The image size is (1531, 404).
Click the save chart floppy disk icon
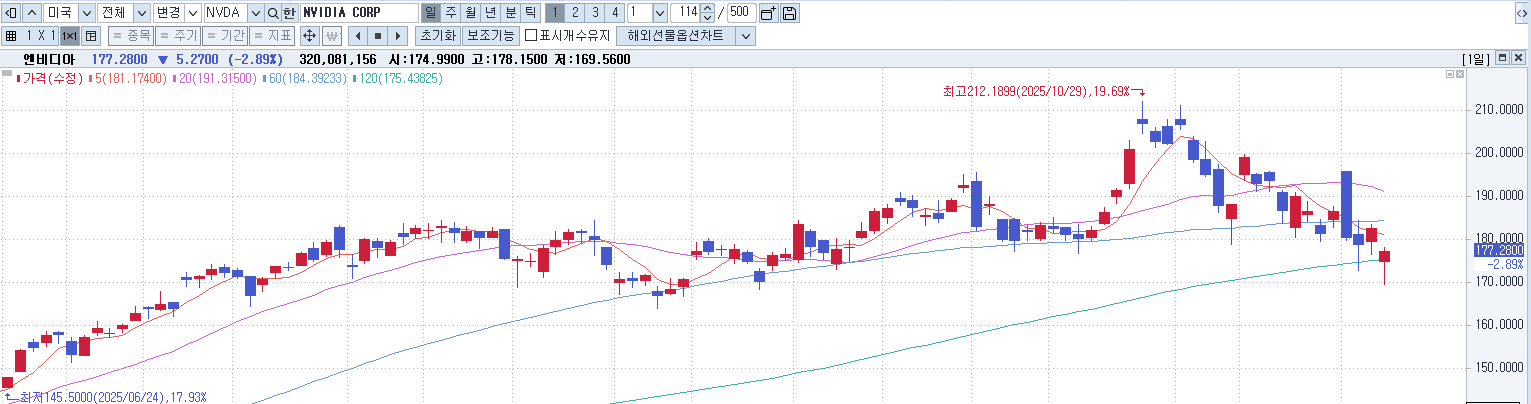[789, 13]
